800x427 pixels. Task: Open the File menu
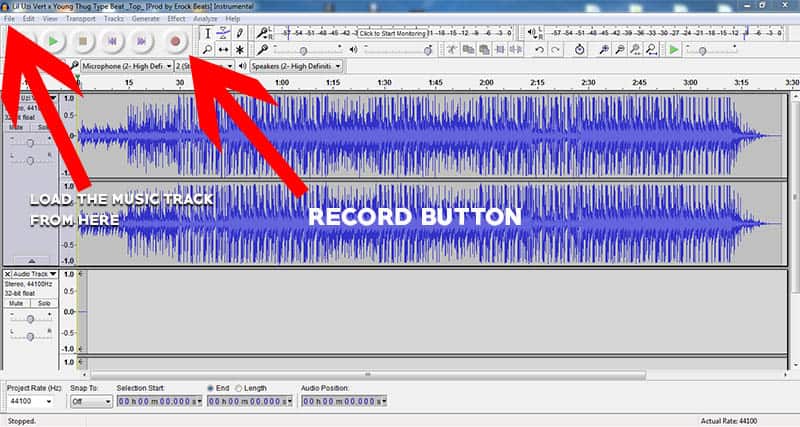[x=9, y=19]
